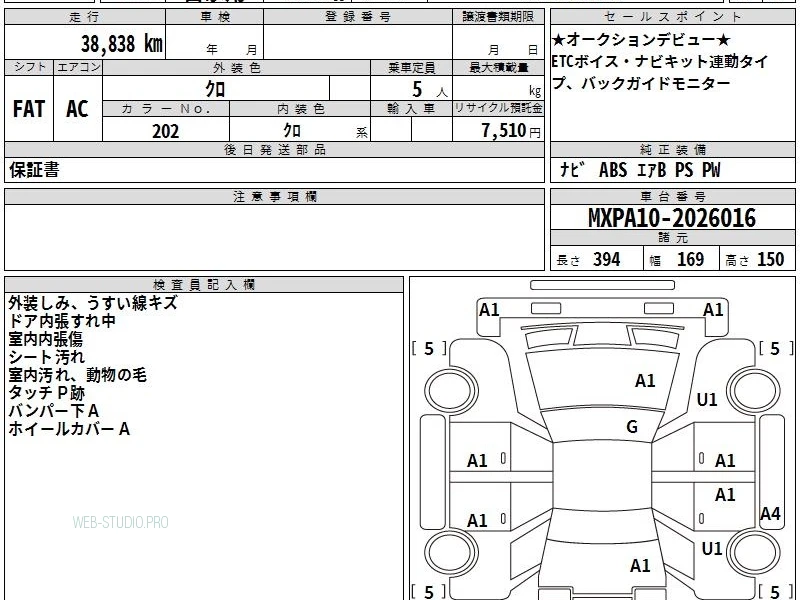The width and height of the screenshot is (800, 600).
Task: Select inspector note 室内内張傷
Action: pos(45,339)
